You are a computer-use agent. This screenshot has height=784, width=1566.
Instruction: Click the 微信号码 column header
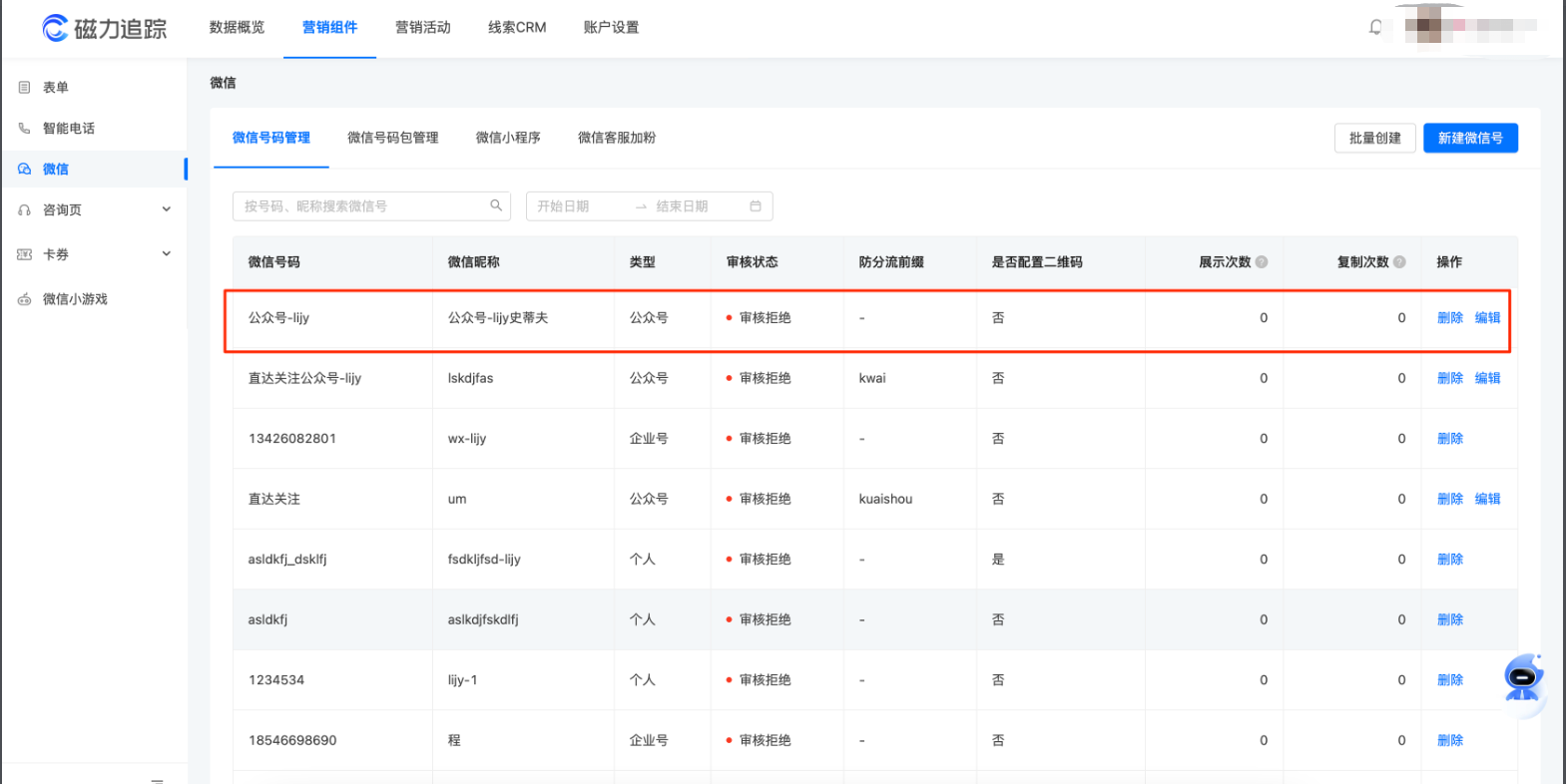pos(273,262)
